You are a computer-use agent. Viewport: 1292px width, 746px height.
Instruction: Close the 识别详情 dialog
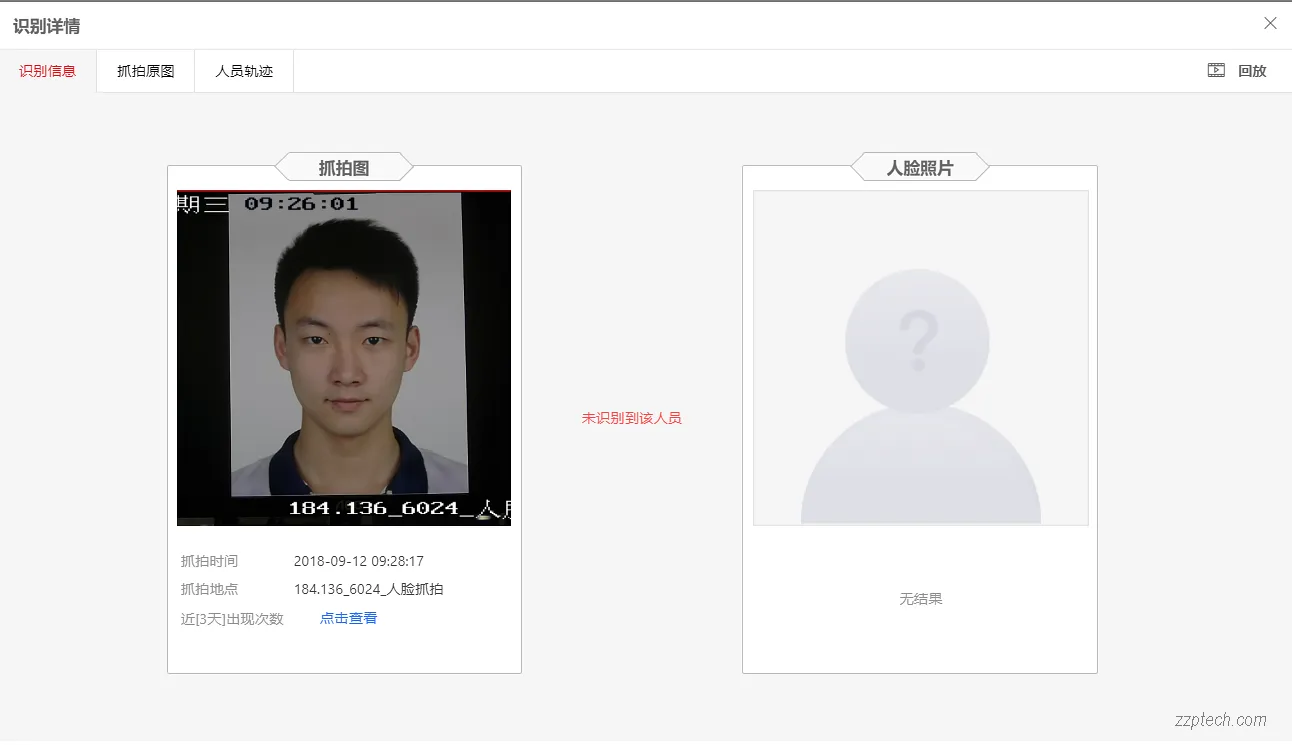pos(1270,22)
